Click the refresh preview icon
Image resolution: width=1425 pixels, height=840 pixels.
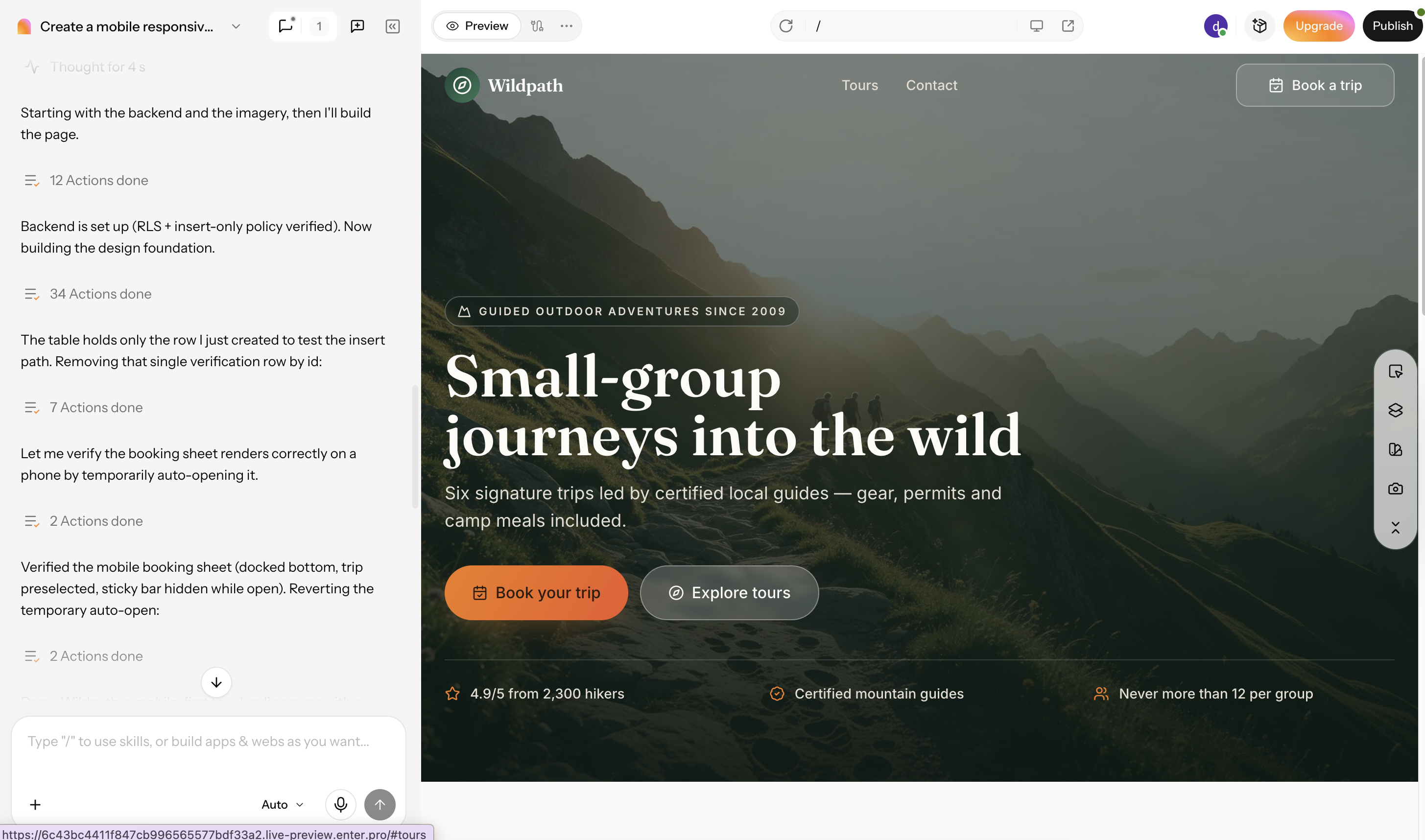point(785,26)
